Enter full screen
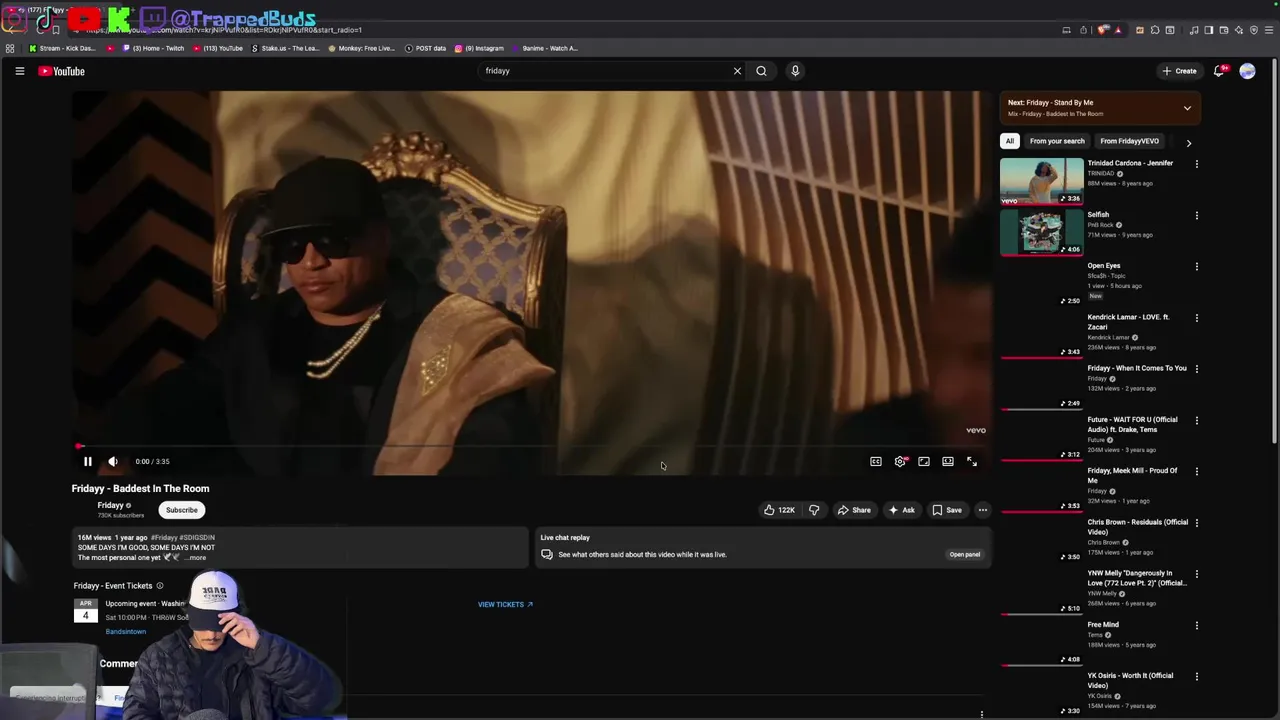This screenshot has width=1280, height=720. (x=972, y=461)
